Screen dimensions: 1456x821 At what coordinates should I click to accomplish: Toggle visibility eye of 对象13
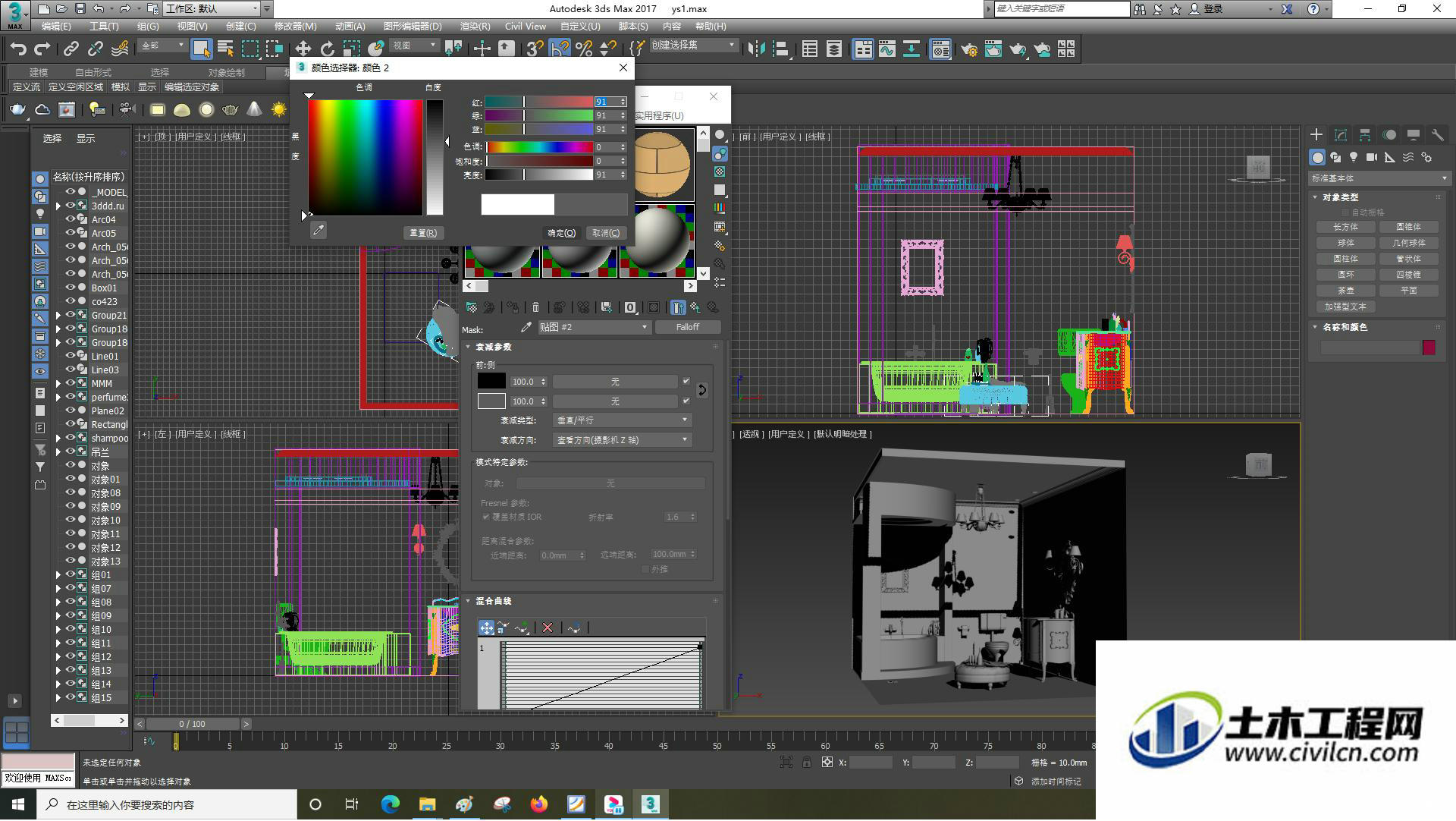[70, 561]
